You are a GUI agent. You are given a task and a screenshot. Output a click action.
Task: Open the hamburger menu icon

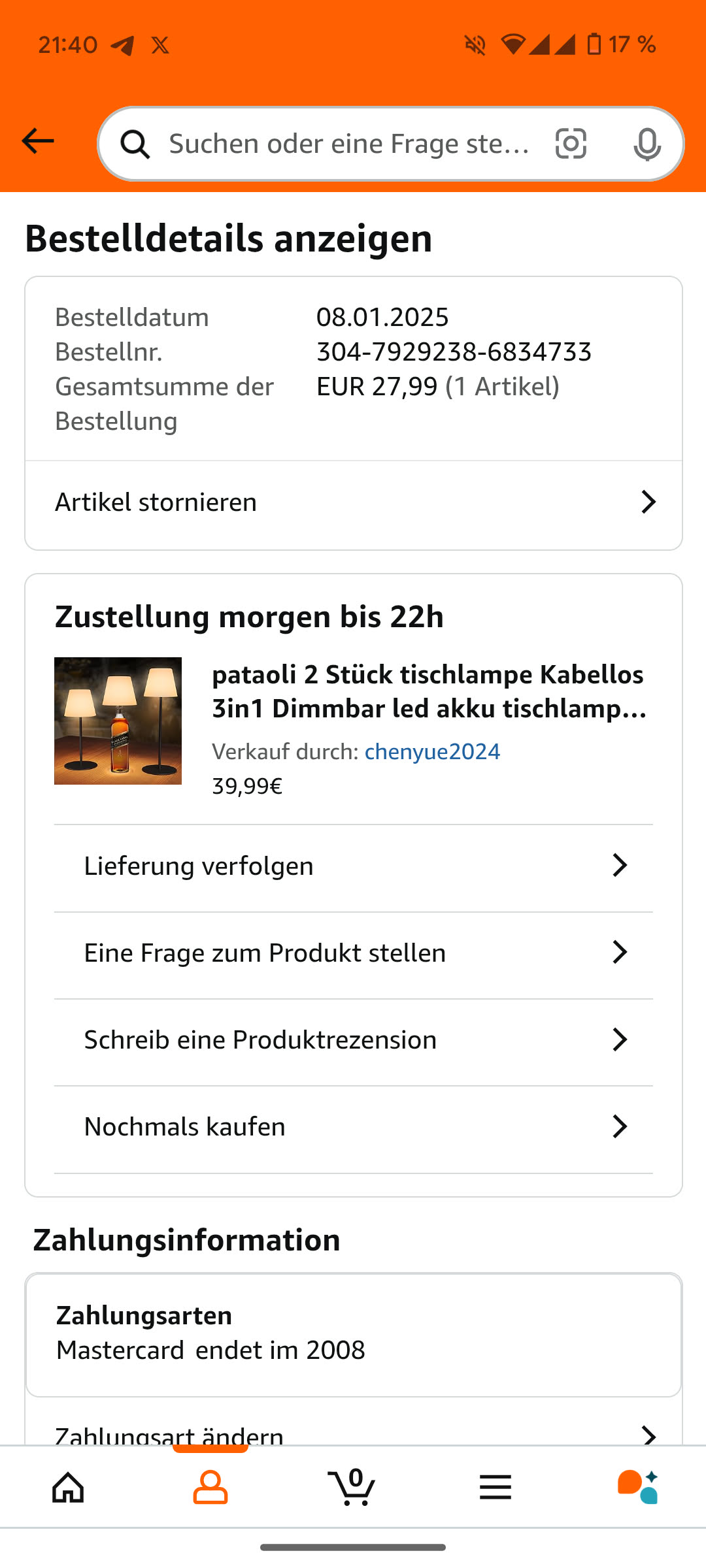click(x=495, y=1488)
